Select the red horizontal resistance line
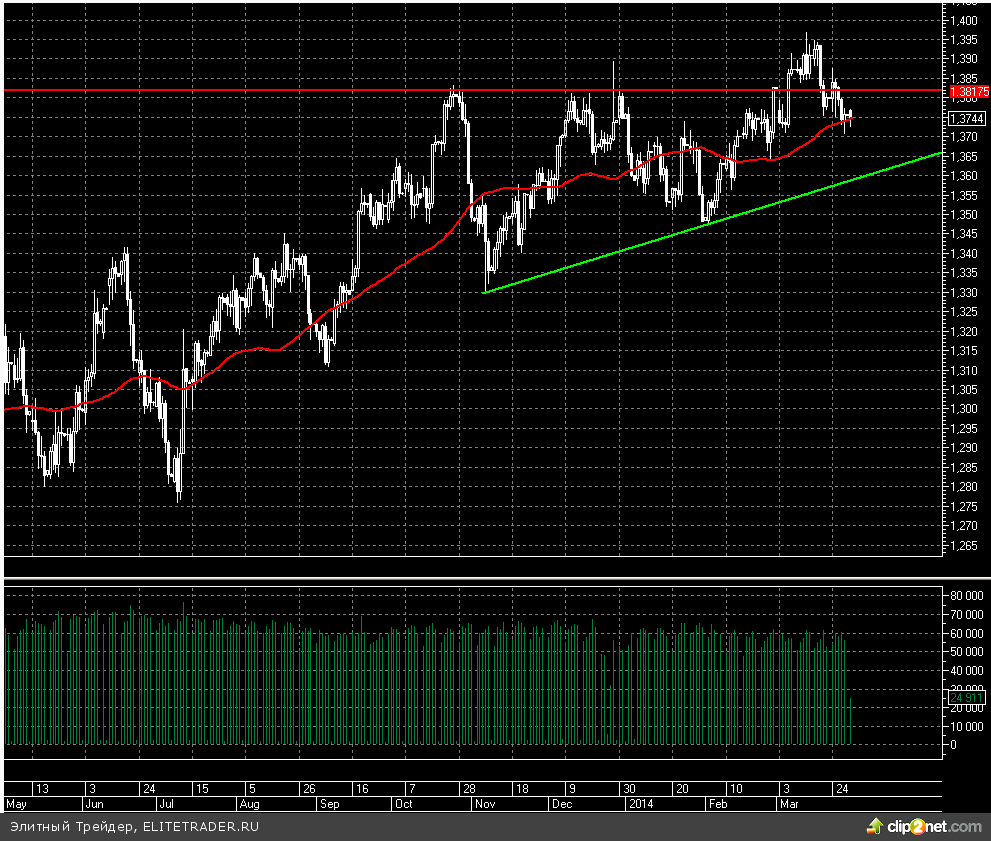This screenshot has width=991, height=841. [x=300, y=90]
